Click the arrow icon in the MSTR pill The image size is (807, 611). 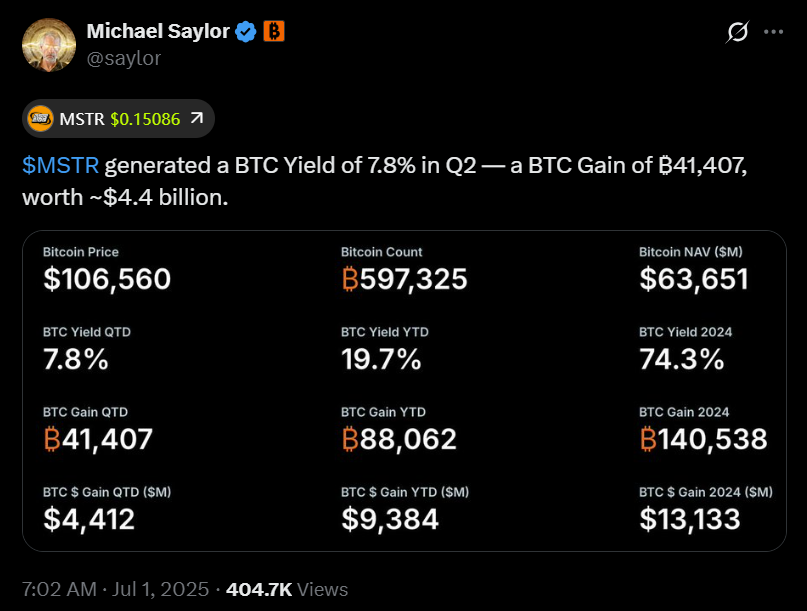coord(196,118)
